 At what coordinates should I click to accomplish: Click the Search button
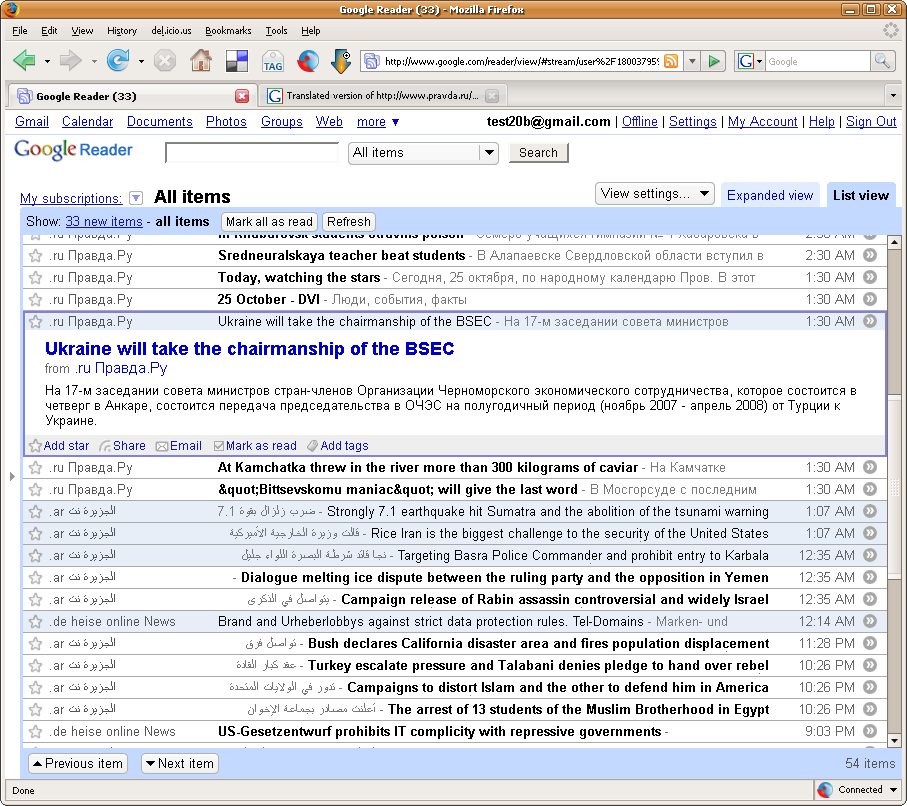pyautogui.click(x=538, y=153)
